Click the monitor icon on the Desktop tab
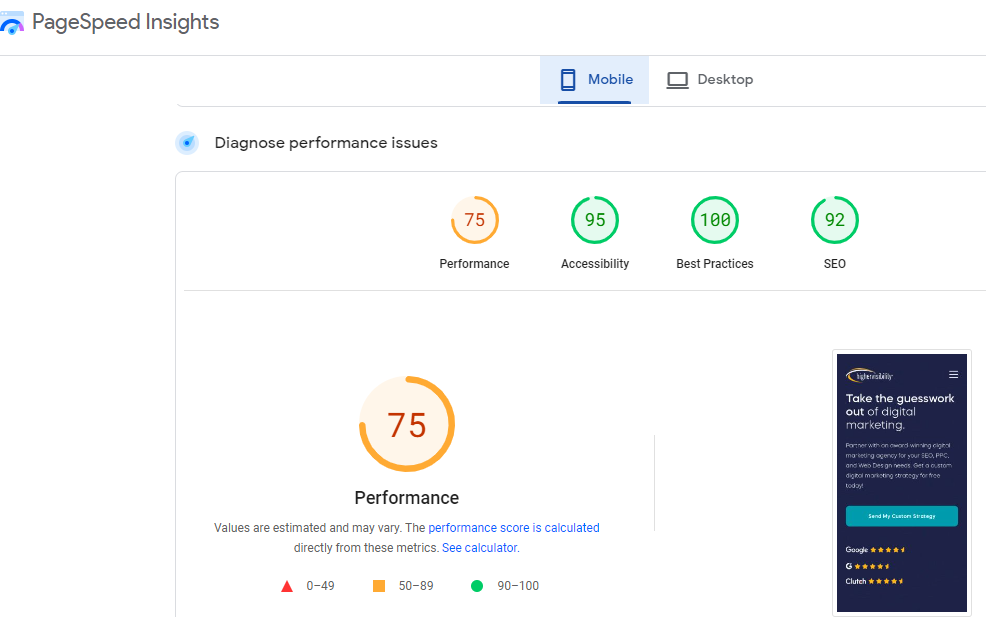 pos(679,79)
